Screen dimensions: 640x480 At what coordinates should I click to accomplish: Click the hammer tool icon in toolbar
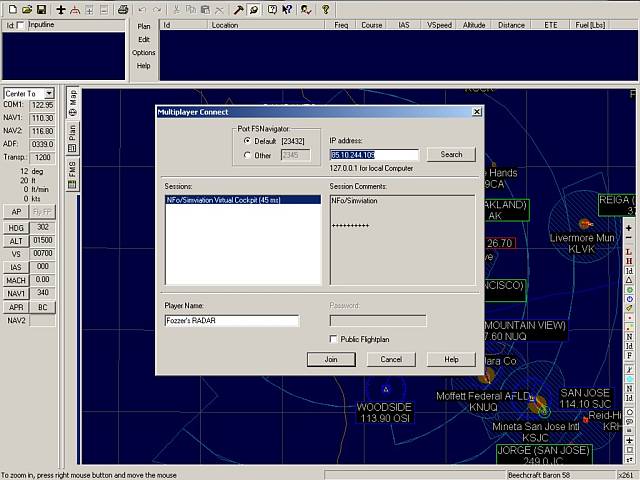click(x=240, y=9)
